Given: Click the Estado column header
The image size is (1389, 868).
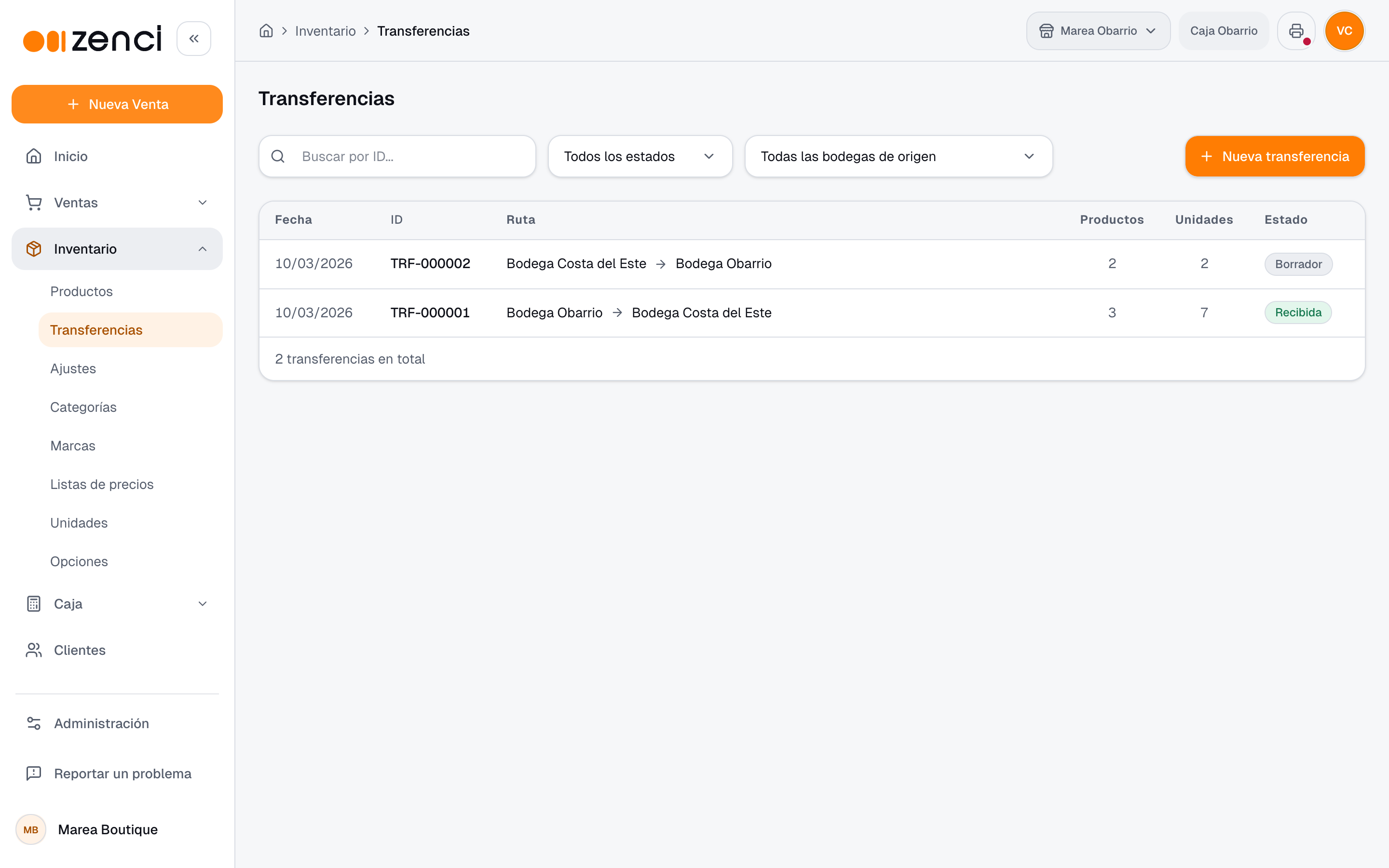Looking at the screenshot, I should [x=1286, y=220].
